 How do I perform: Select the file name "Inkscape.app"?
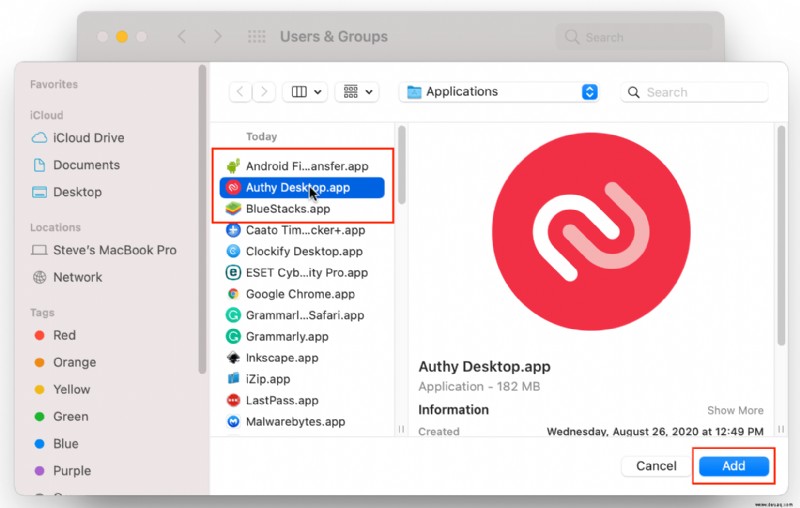(282, 358)
